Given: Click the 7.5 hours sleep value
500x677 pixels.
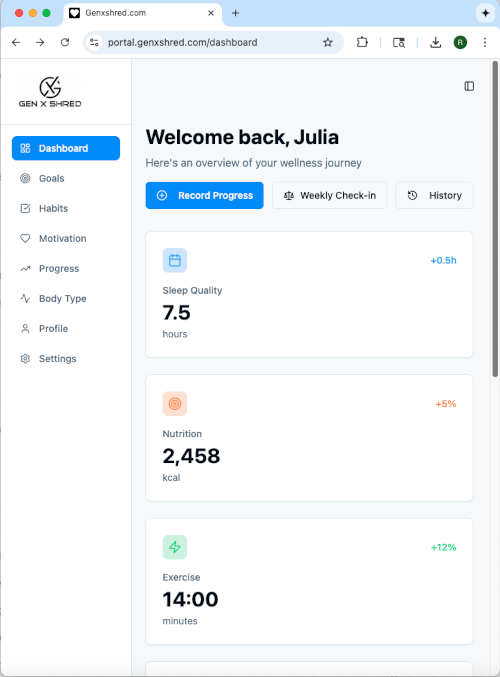Looking at the screenshot, I should pyautogui.click(x=176, y=313).
